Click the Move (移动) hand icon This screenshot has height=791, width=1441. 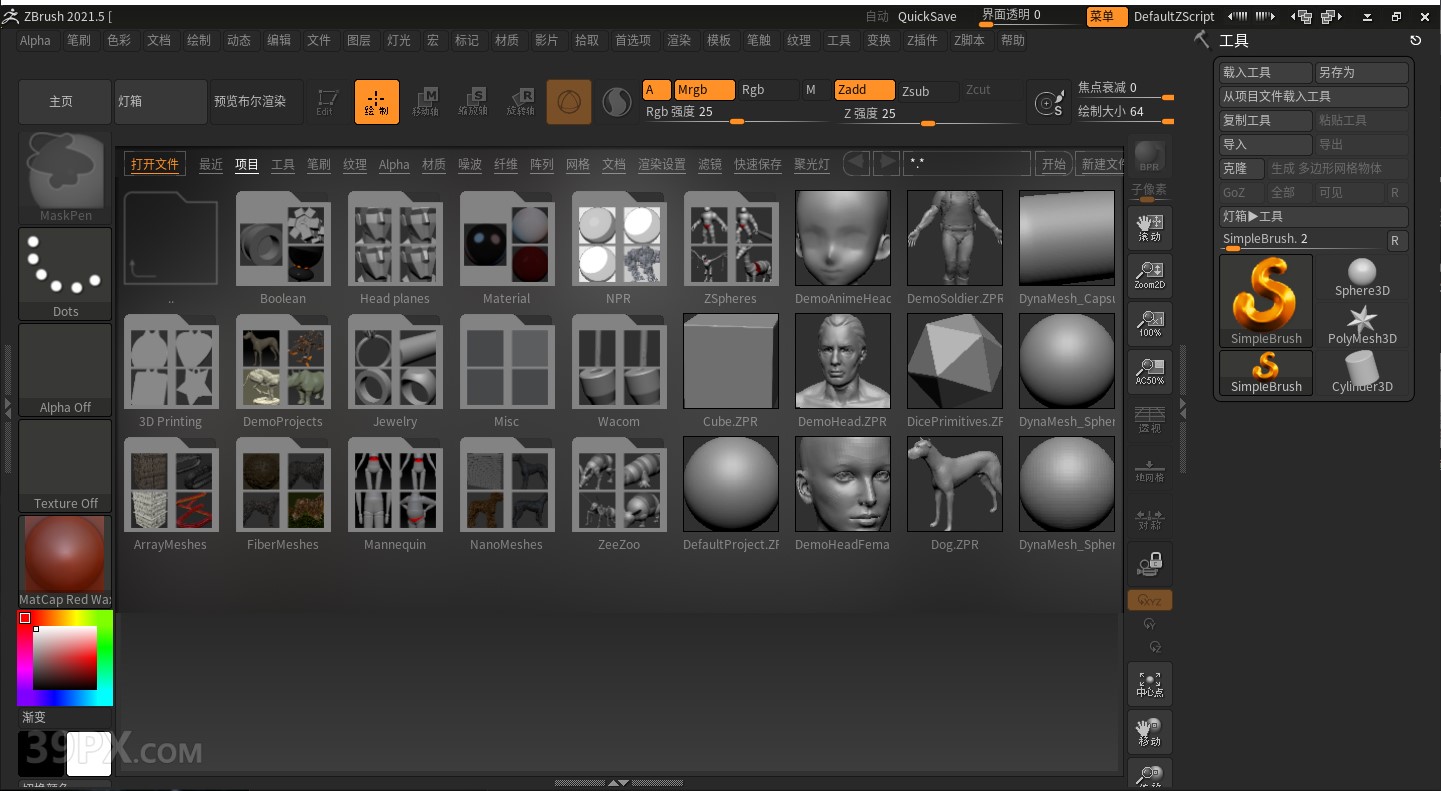pyautogui.click(x=1150, y=733)
